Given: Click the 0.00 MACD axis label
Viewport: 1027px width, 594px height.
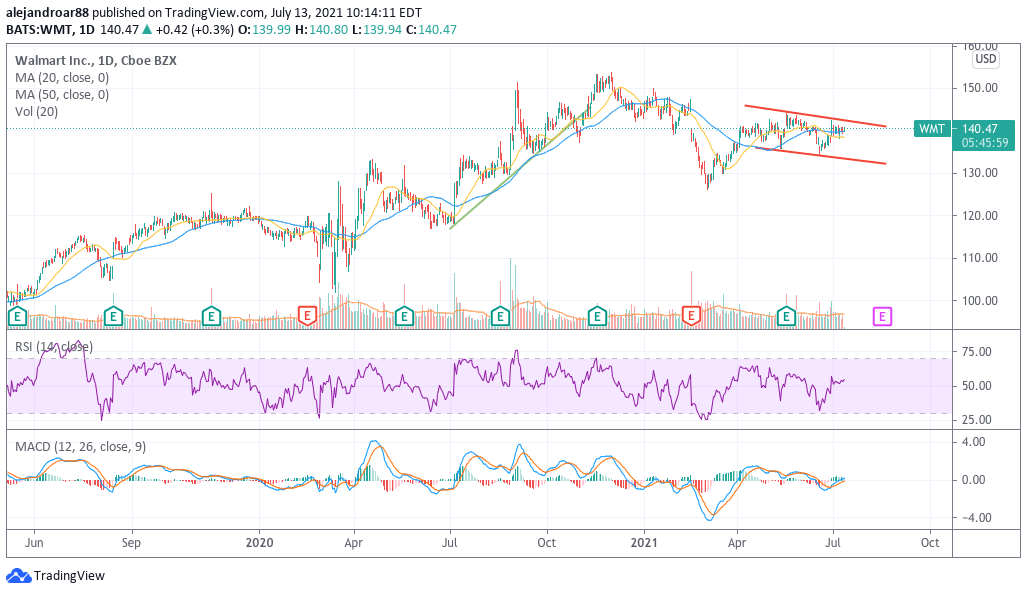Looking at the screenshot, I should coord(973,480).
